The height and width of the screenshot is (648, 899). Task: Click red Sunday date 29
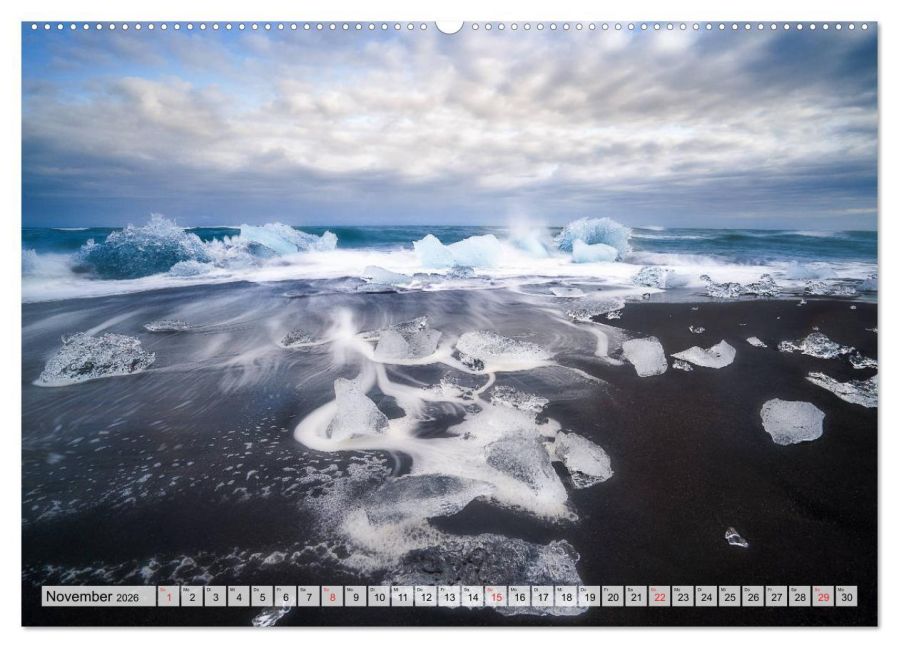point(823,597)
